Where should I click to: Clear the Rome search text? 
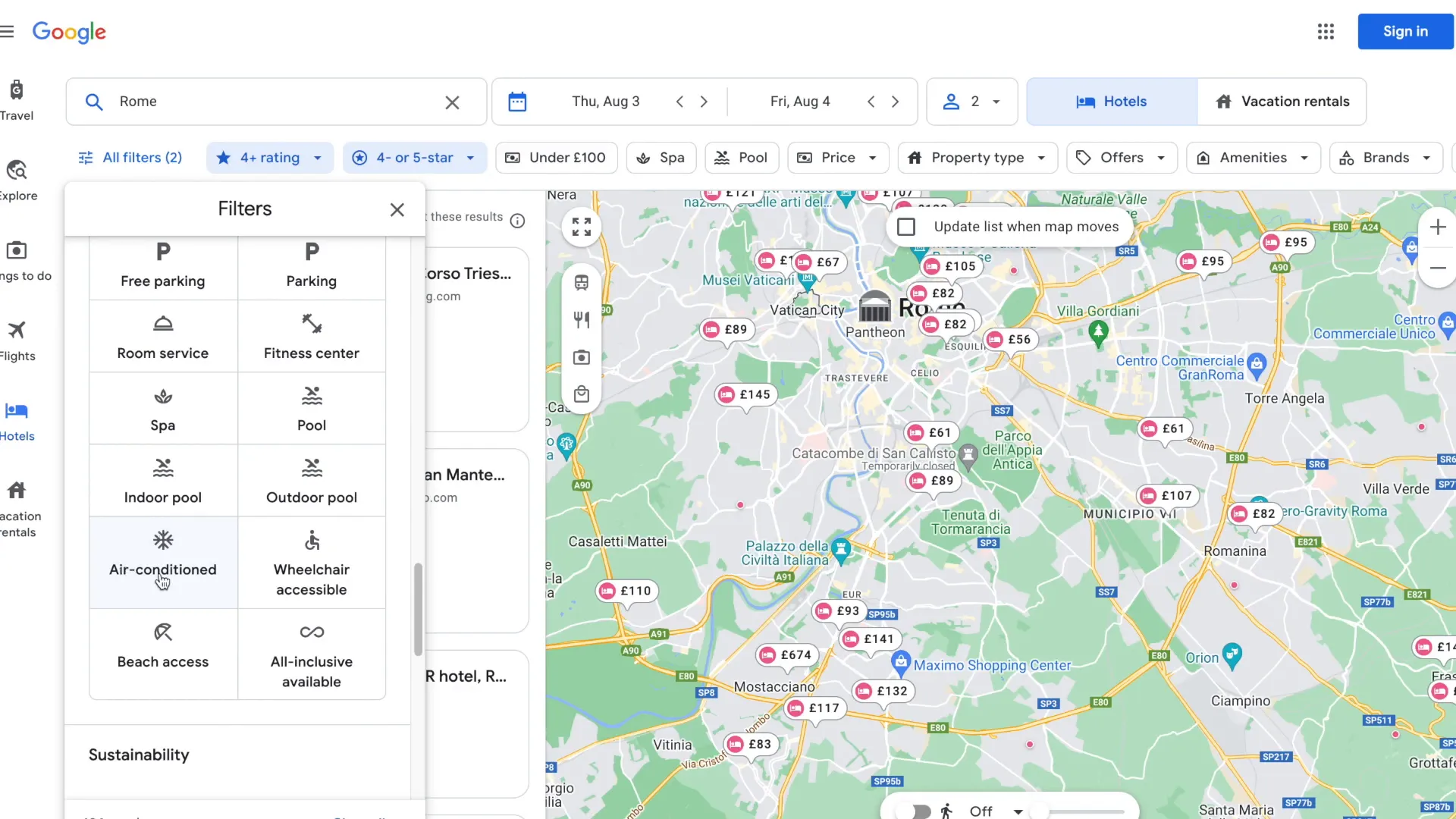[x=452, y=102]
